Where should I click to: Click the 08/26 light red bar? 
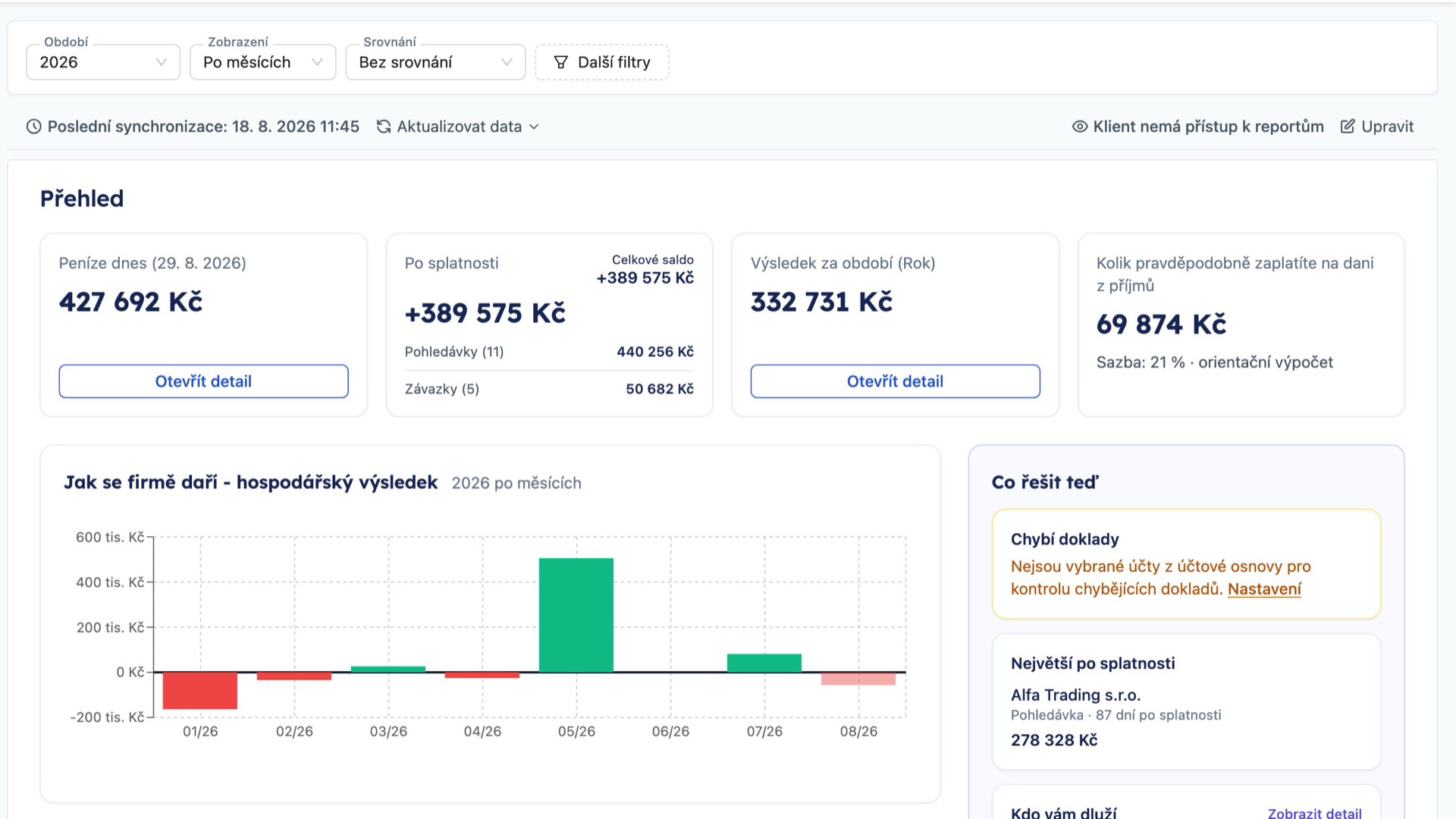coord(858,679)
